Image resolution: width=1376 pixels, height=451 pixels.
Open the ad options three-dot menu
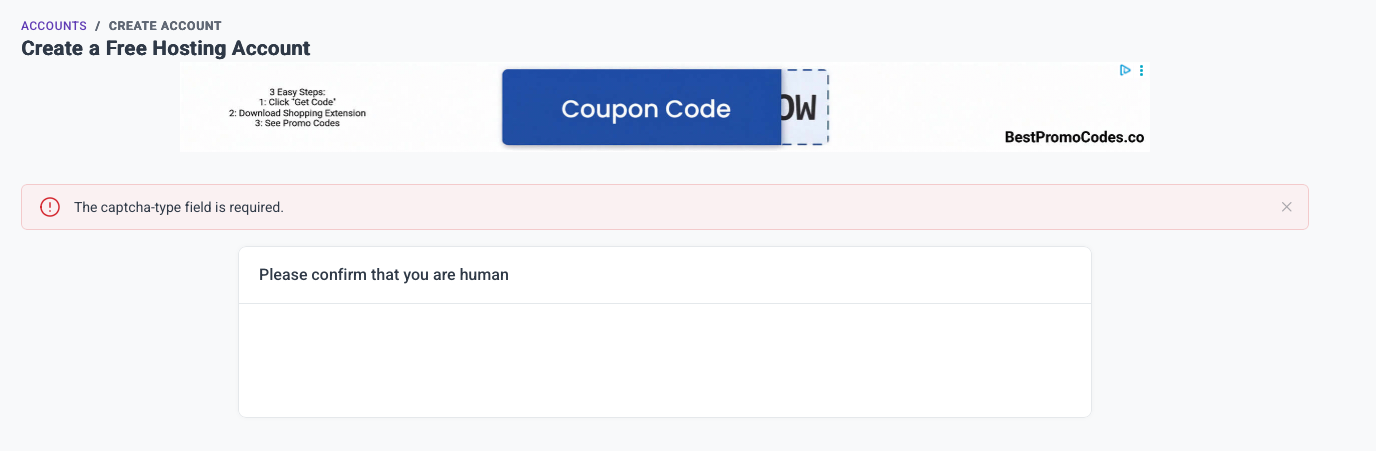pyautogui.click(x=1141, y=71)
